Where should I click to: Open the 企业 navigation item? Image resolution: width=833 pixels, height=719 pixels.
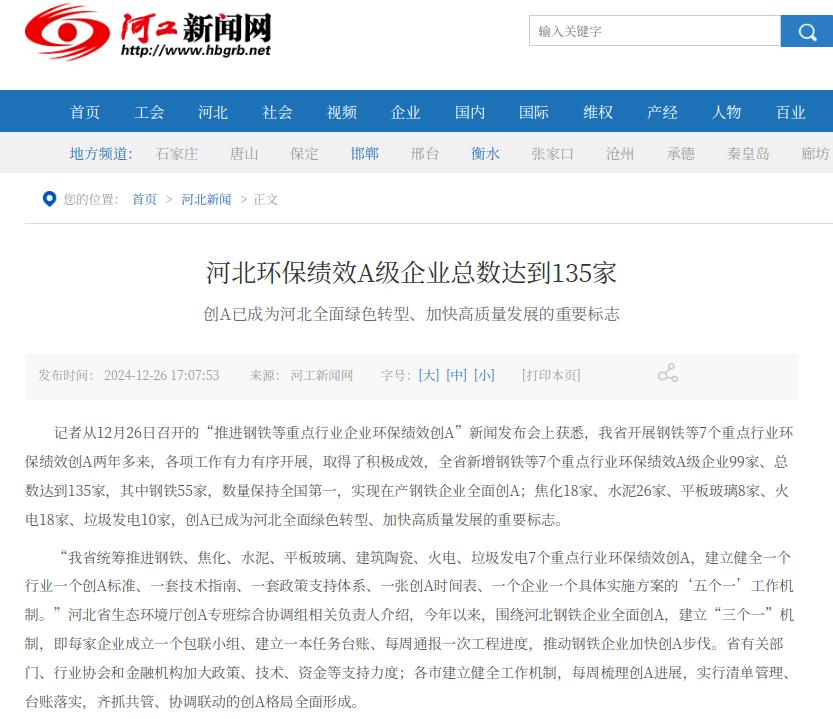[x=405, y=112]
